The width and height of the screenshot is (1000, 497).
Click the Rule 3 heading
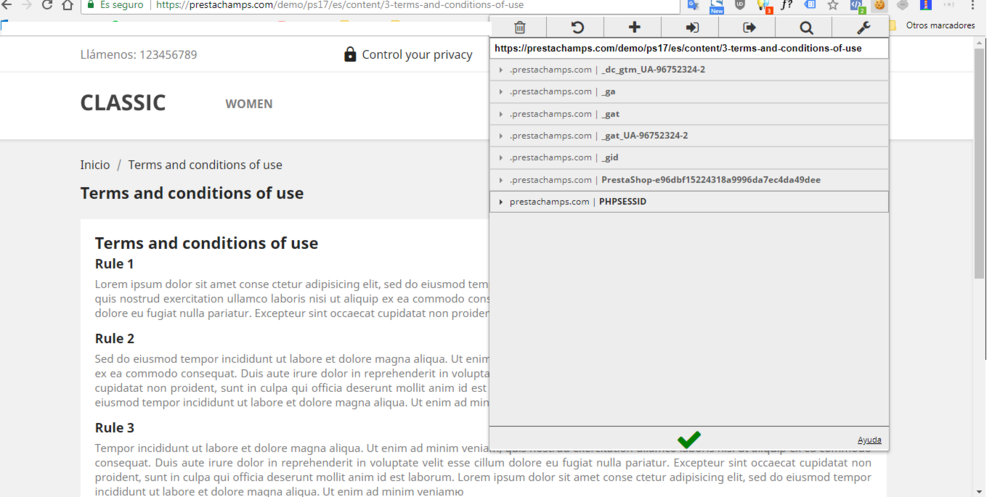(115, 427)
